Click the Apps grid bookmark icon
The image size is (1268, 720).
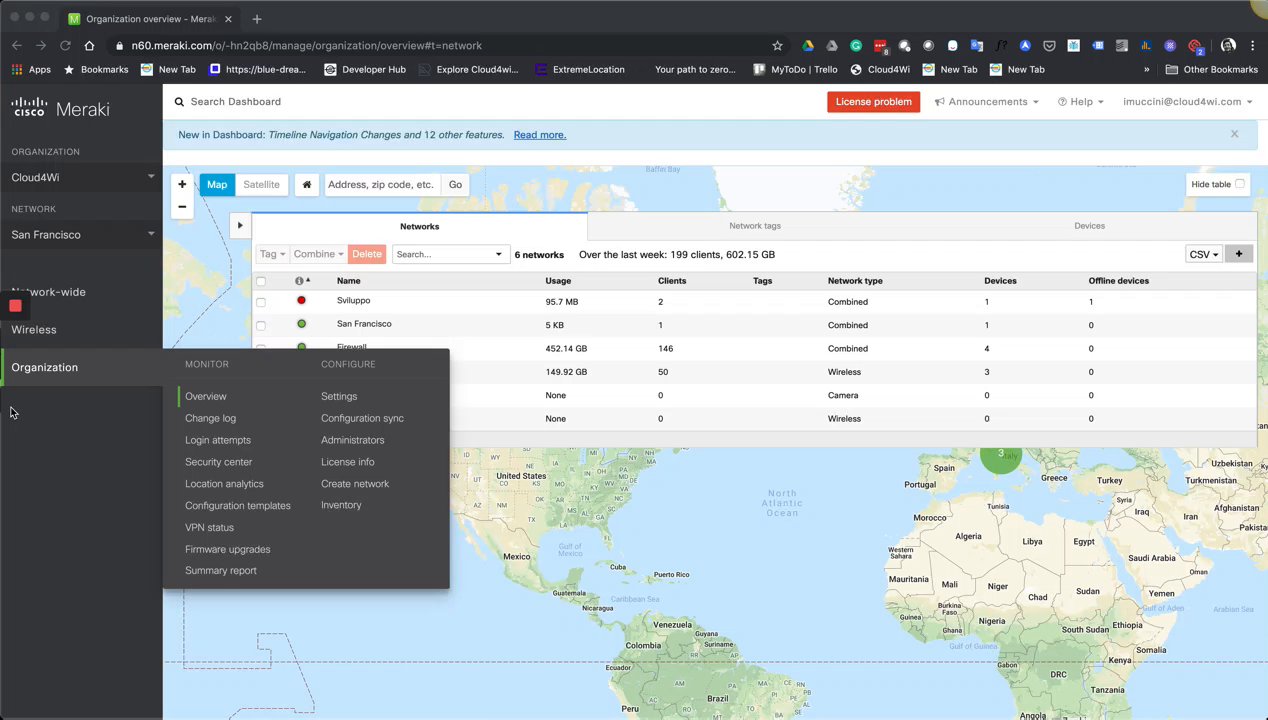(17, 70)
